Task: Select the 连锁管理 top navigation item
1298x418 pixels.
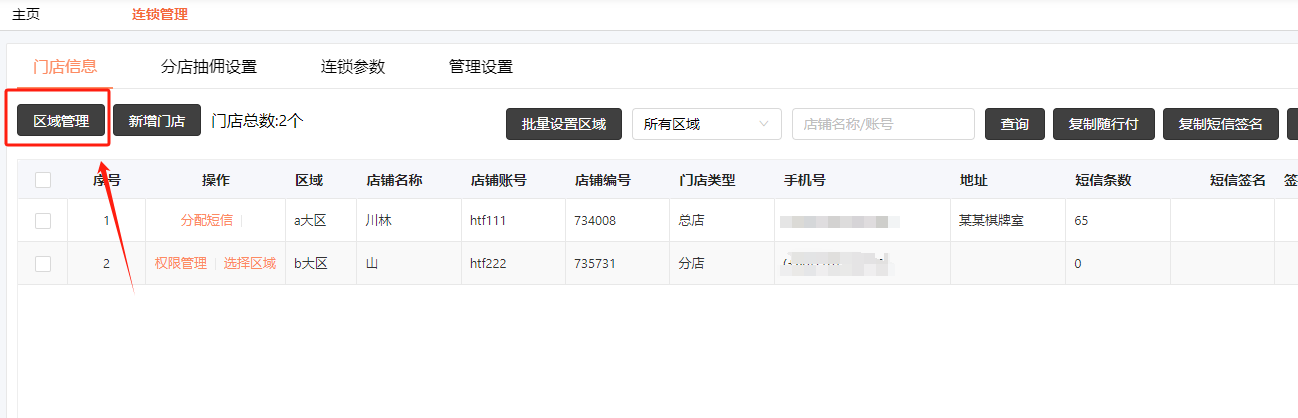Action: (x=160, y=15)
